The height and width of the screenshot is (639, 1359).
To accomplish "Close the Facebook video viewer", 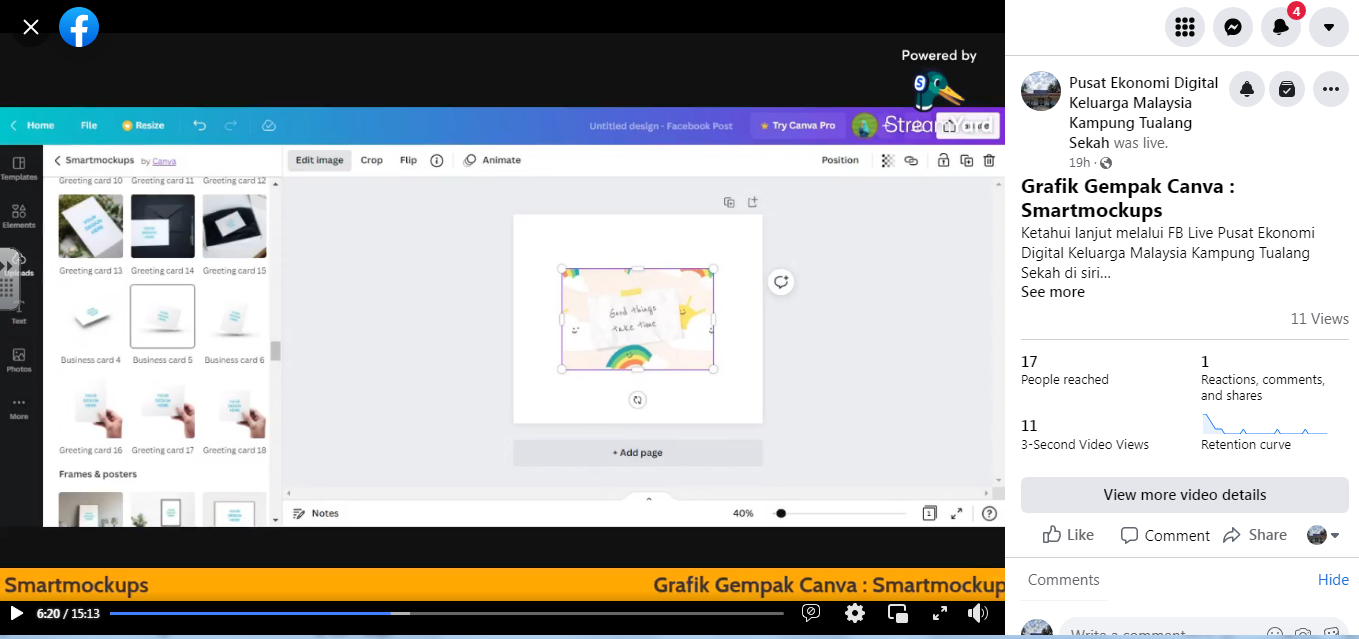I will 31,27.
